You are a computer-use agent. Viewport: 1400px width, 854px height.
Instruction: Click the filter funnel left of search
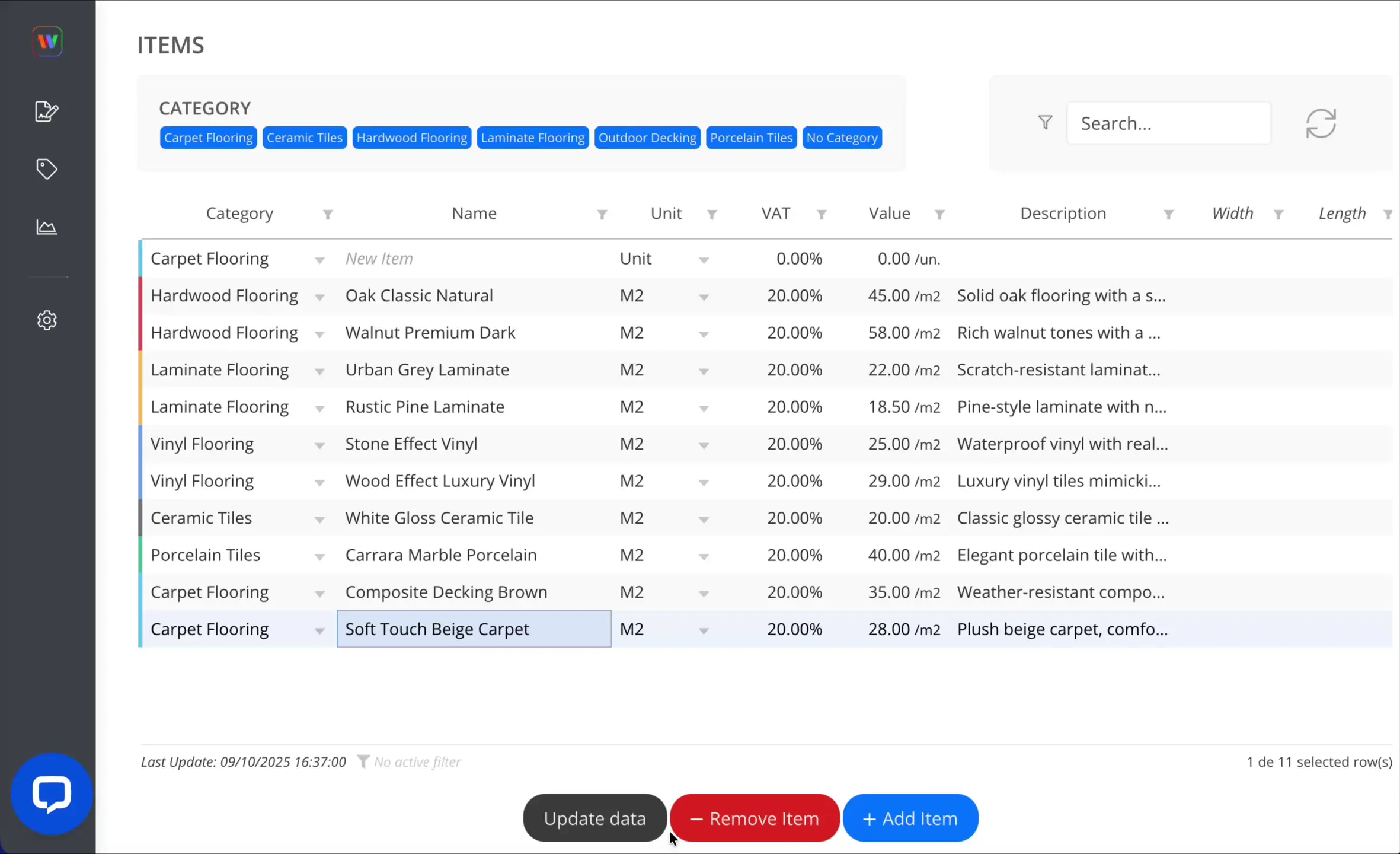[x=1045, y=123]
